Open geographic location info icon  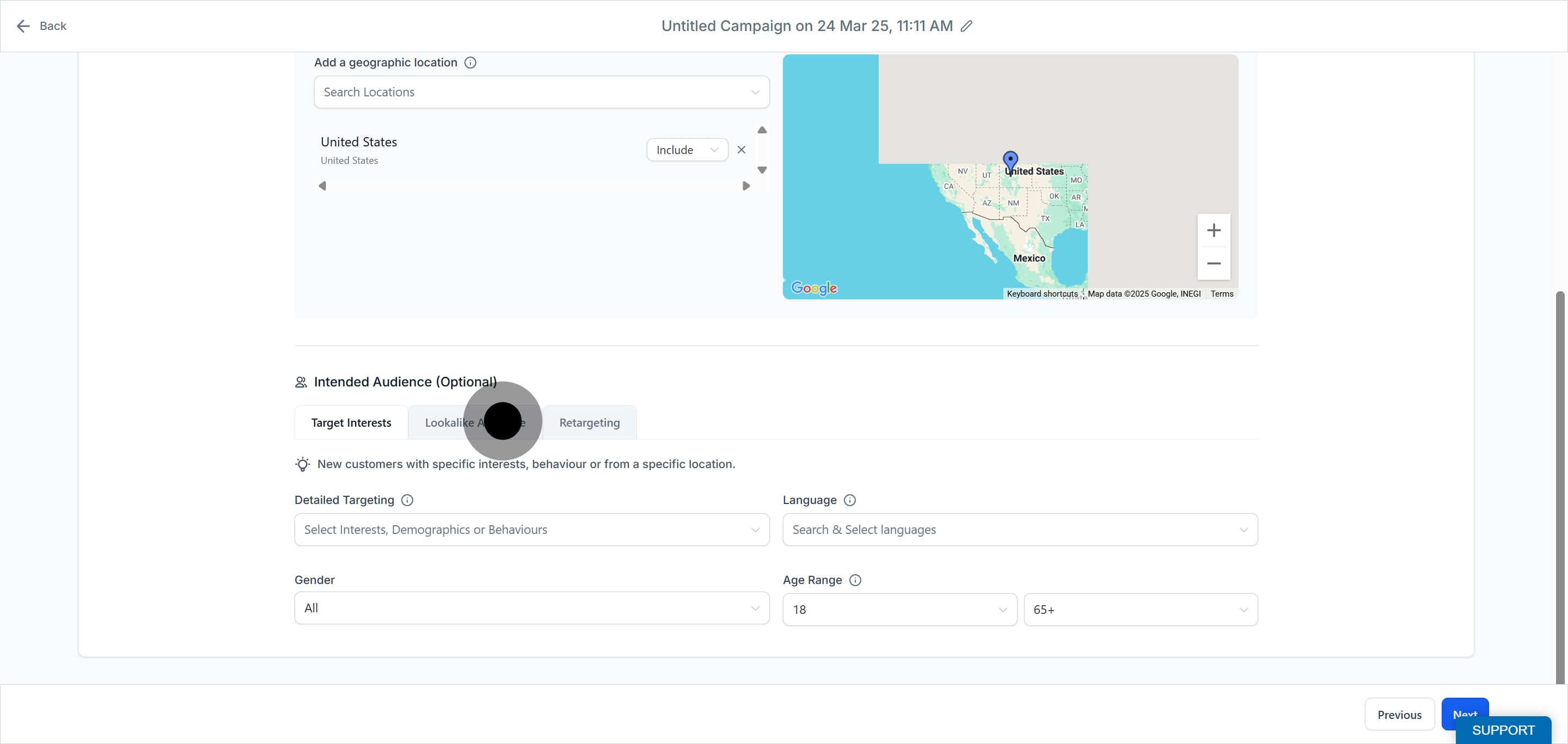point(470,63)
